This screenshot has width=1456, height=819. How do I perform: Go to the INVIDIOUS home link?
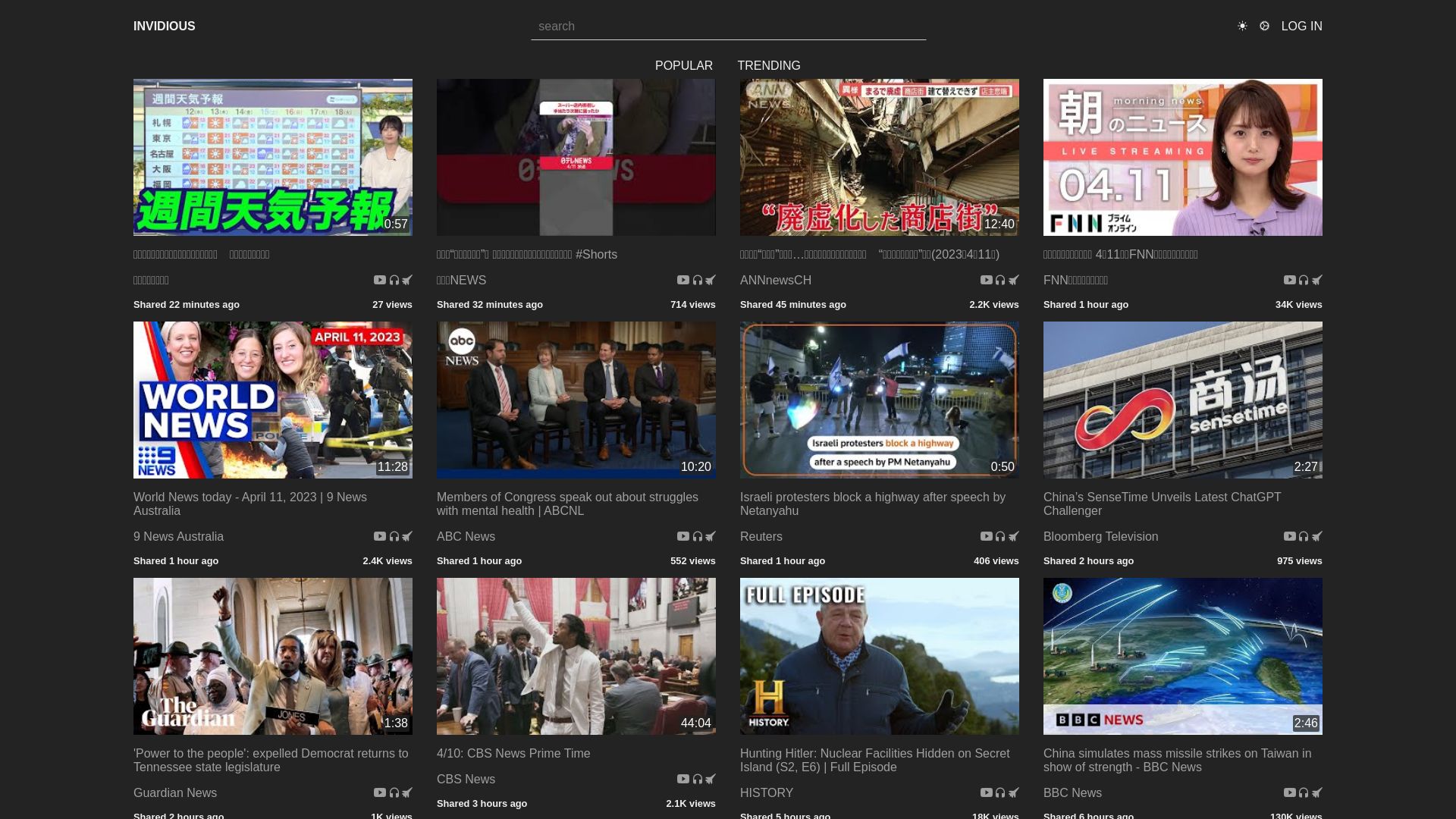165,26
